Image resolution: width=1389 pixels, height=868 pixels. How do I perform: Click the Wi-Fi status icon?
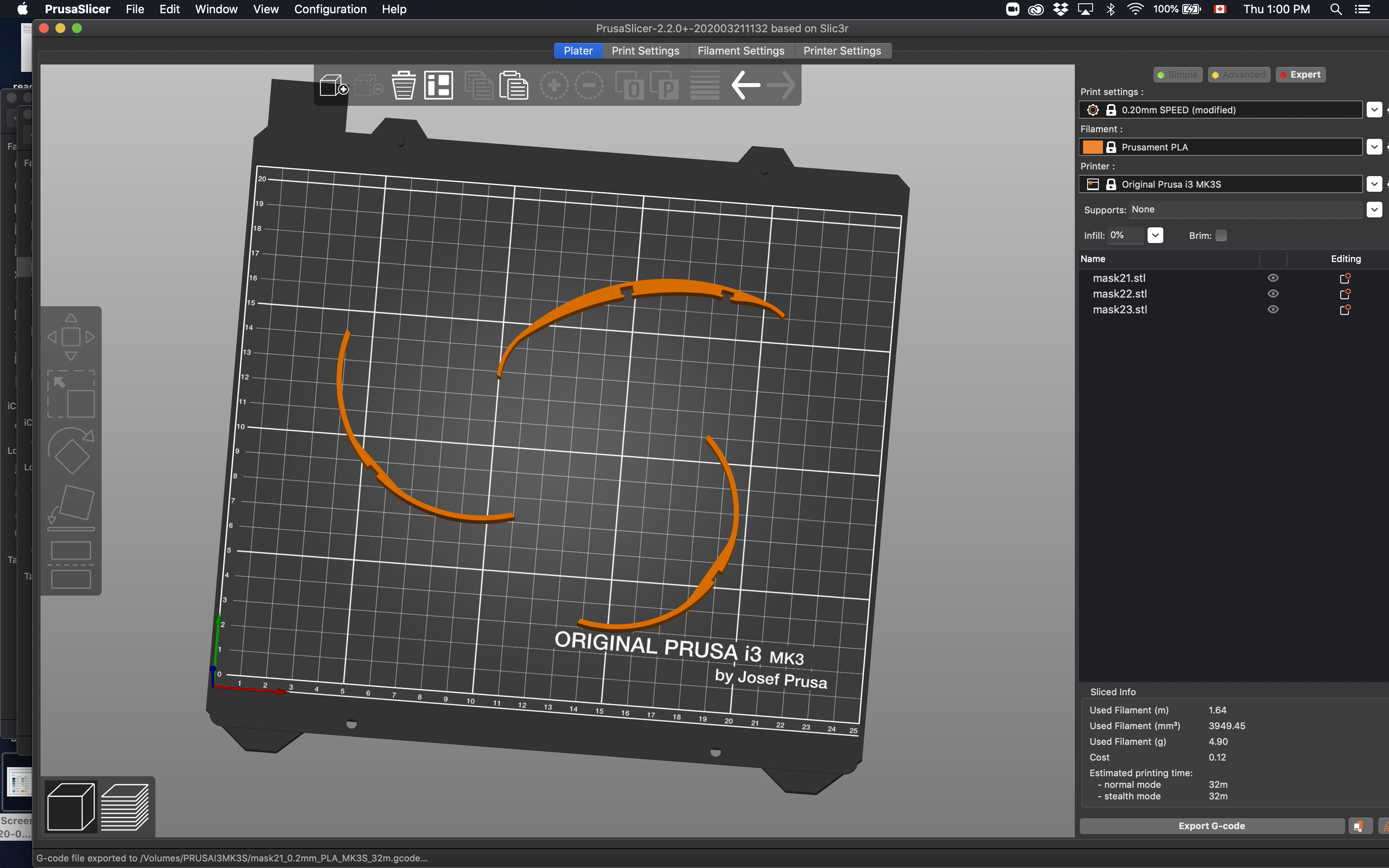[x=1135, y=9]
